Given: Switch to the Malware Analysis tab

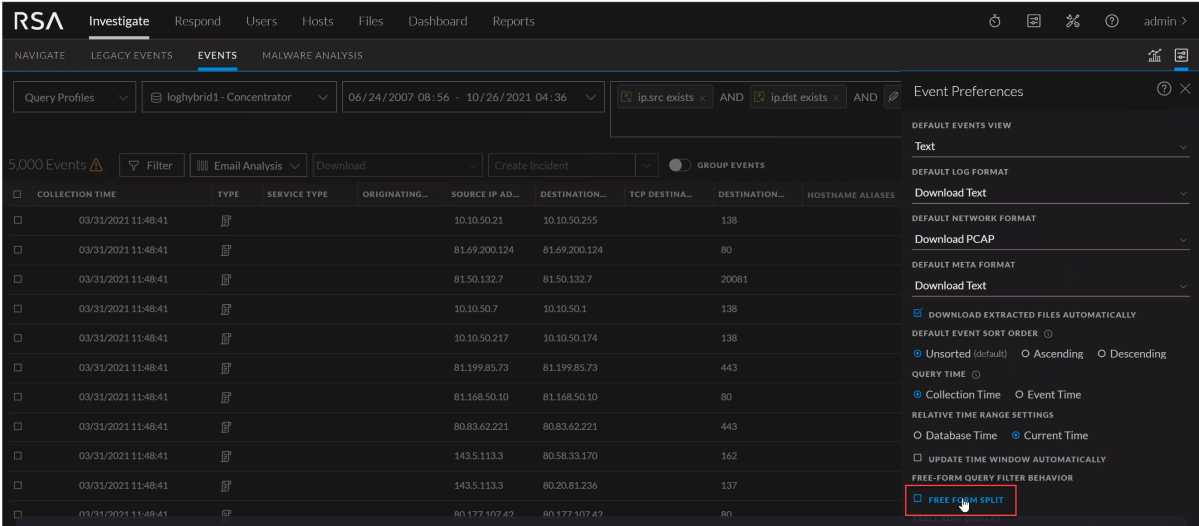Looking at the screenshot, I should click(x=312, y=55).
